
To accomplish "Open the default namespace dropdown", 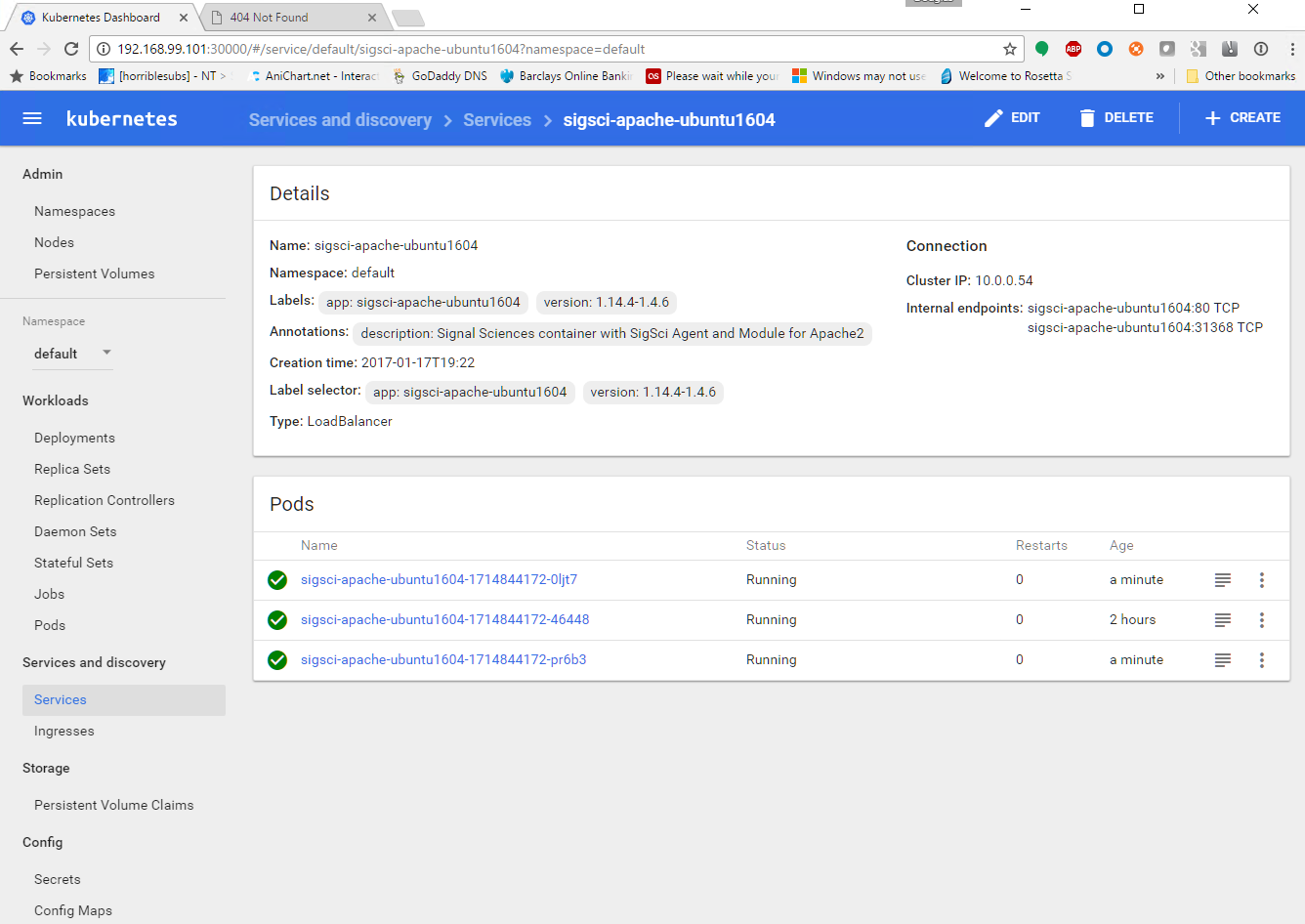I will pos(73,354).
